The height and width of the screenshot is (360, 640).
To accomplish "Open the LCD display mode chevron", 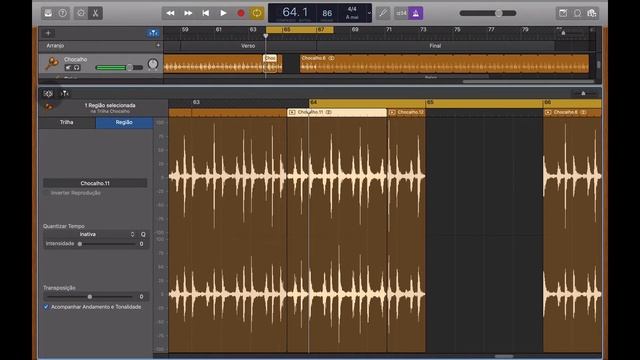I will pyautogui.click(x=369, y=13).
